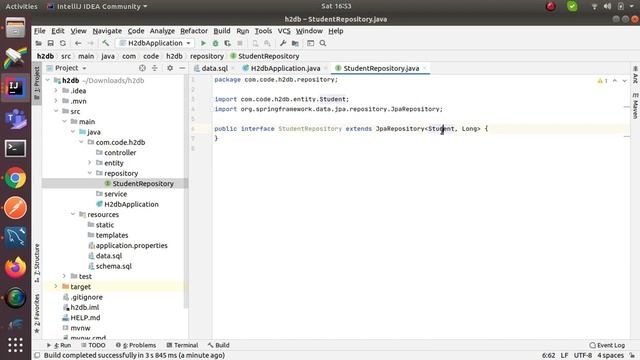The width and height of the screenshot is (640, 360).
Task: Start debugging with the bug icon
Action: 216,43
